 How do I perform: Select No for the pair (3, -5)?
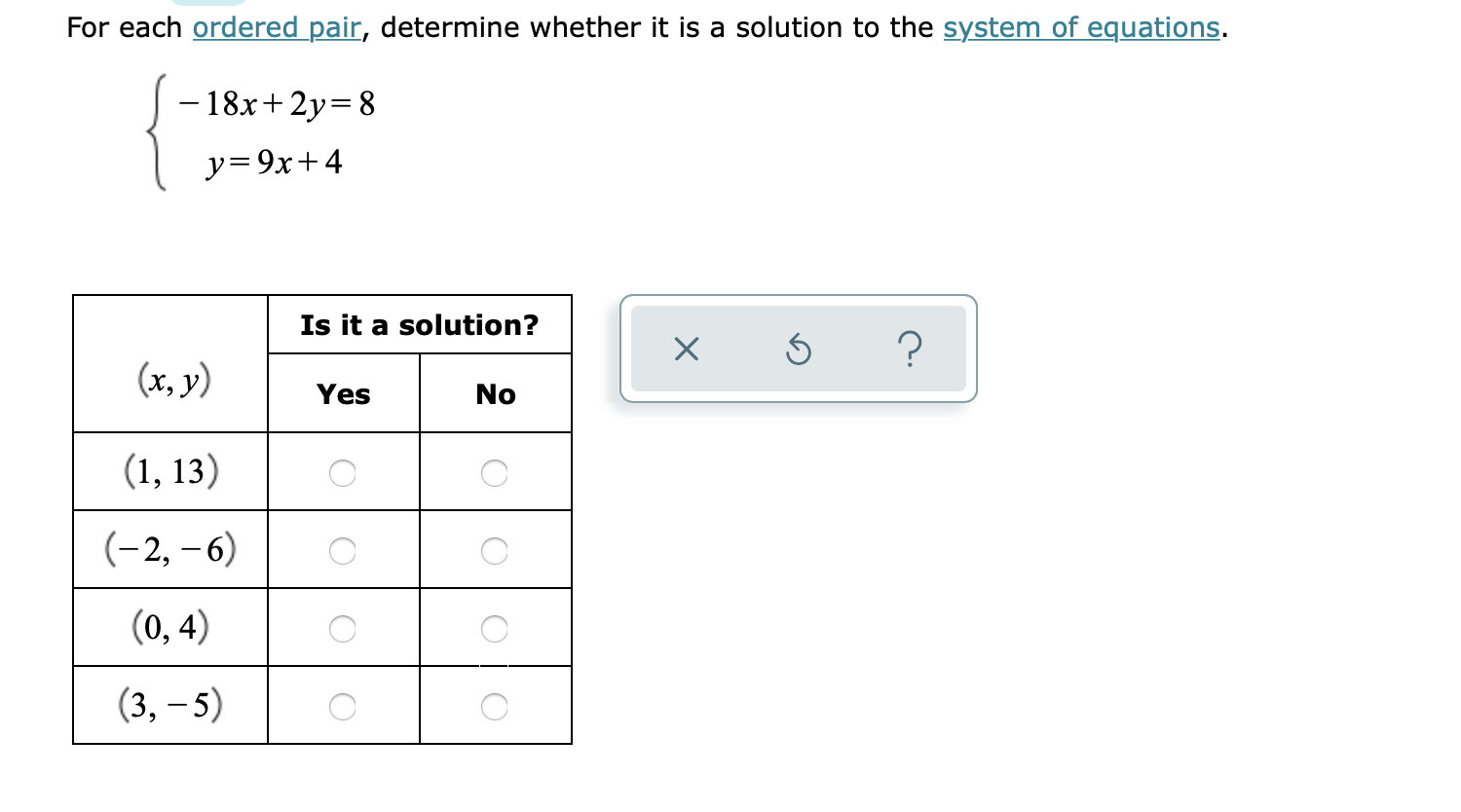click(495, 707)
